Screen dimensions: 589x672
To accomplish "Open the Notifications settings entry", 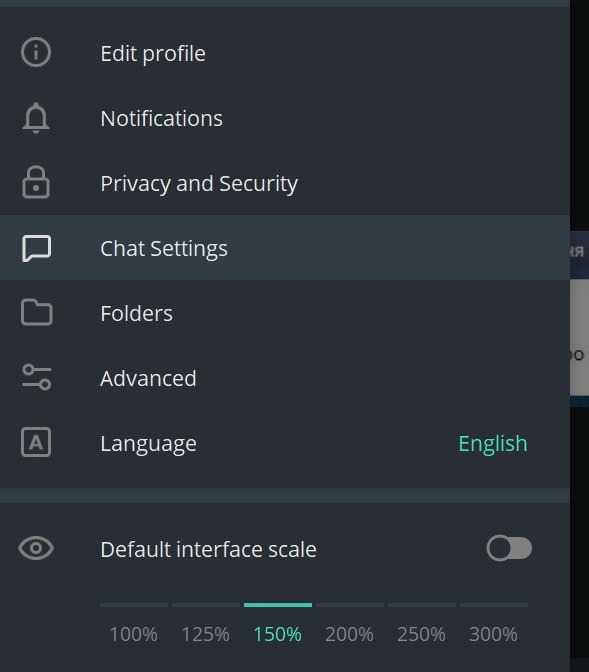I will [285, 118].
